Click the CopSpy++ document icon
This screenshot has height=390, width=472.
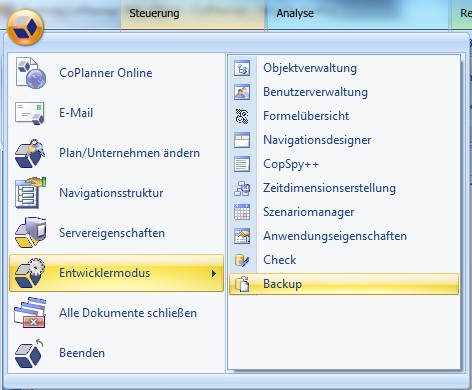242,164
